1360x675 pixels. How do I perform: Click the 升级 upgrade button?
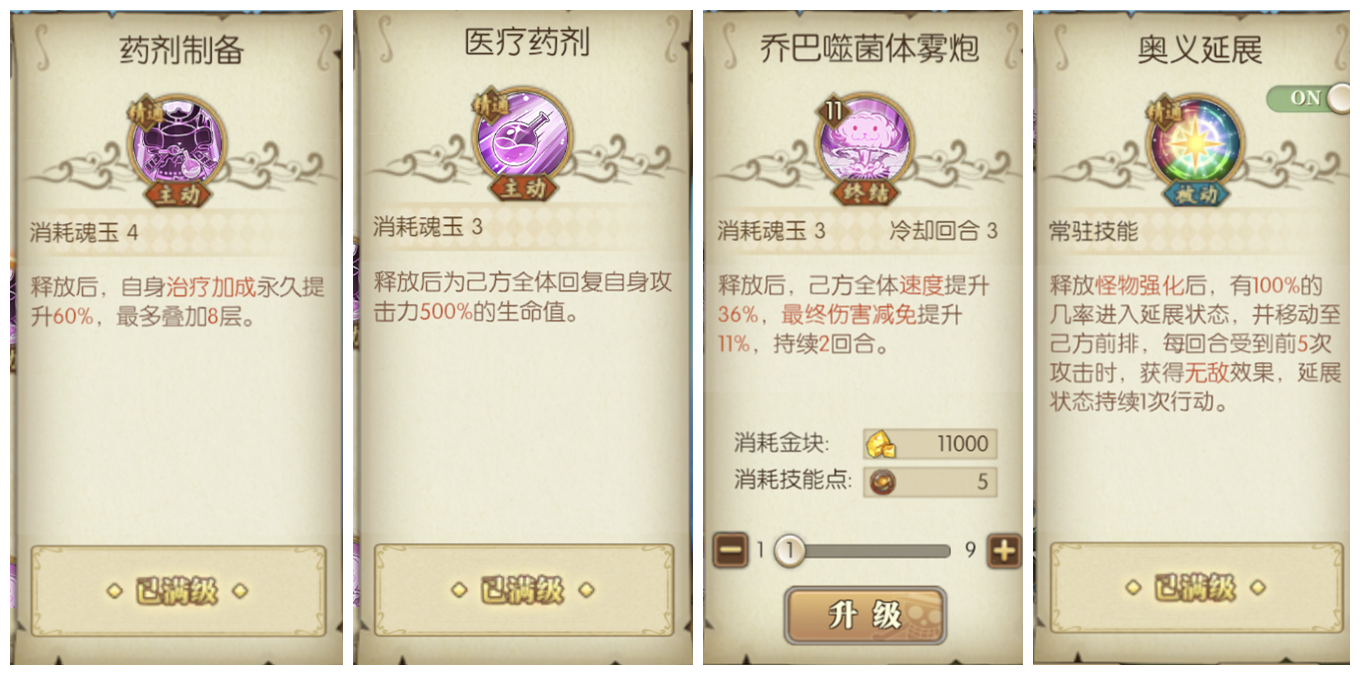pos(865,615)
